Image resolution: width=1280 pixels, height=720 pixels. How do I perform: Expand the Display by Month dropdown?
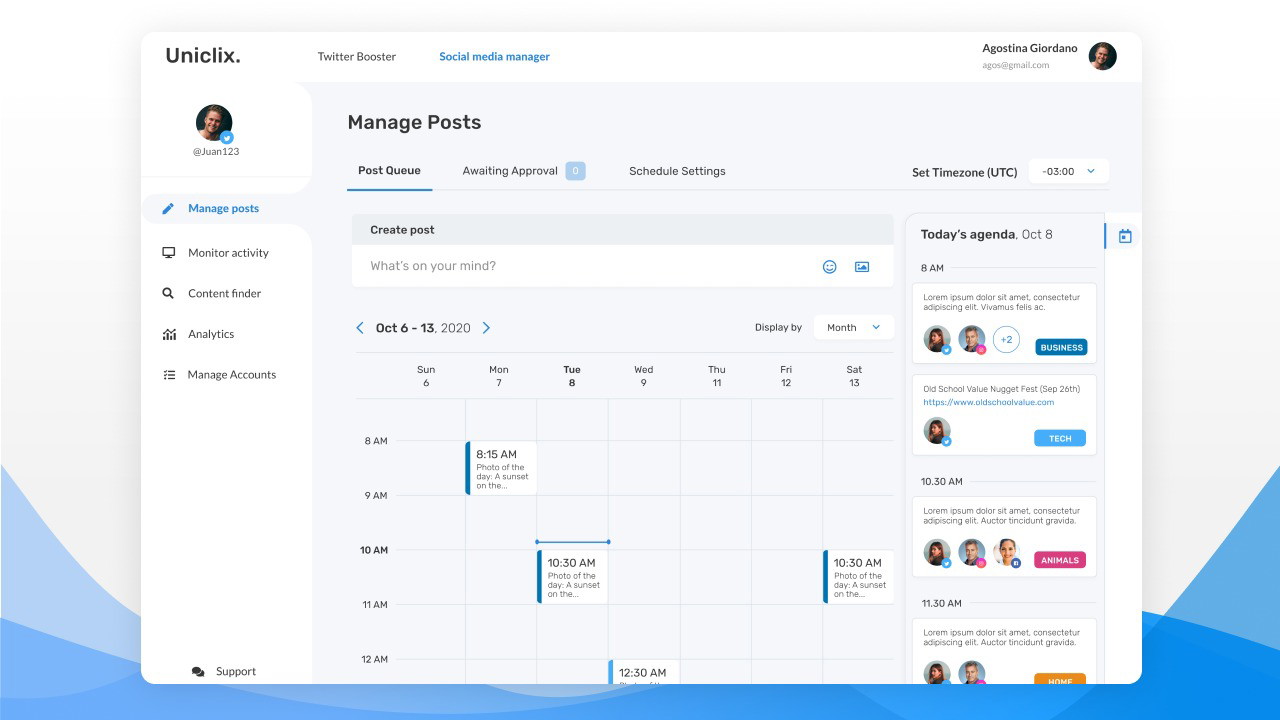pyautogui.click(x=853, y=328)
